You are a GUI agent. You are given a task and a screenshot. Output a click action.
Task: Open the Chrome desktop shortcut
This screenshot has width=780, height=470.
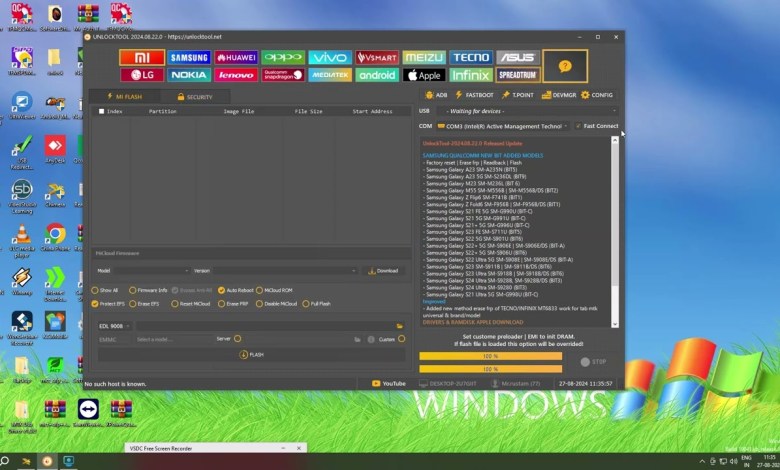(x=55, y=237)
